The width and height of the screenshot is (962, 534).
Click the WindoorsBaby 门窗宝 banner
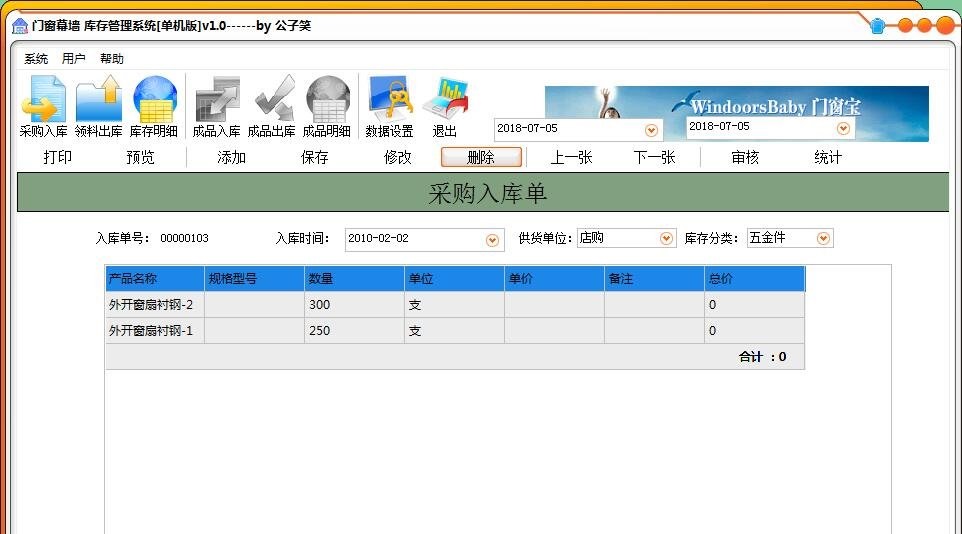(736, 114)
